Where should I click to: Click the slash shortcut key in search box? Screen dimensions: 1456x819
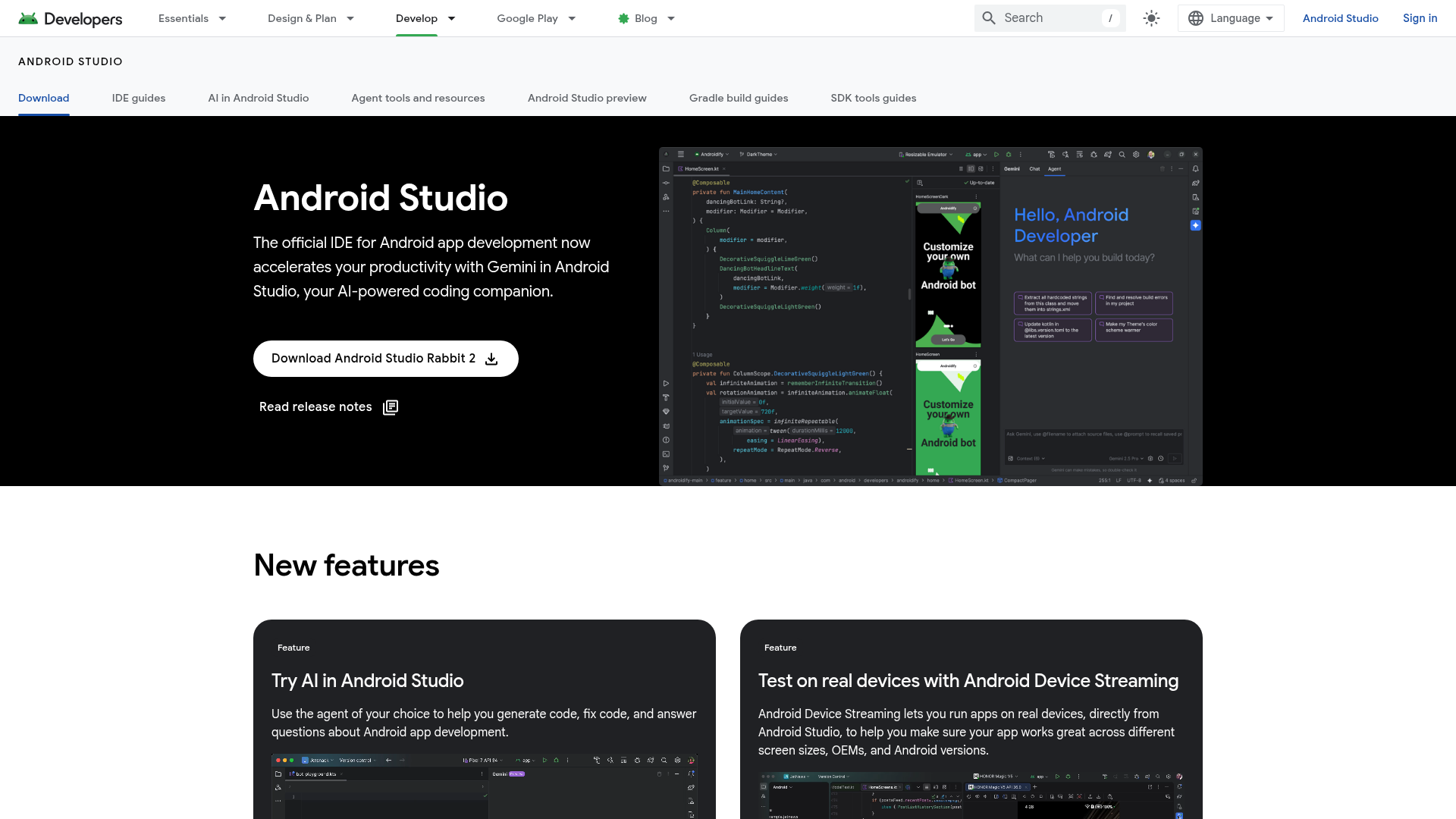click(1110, 18)
